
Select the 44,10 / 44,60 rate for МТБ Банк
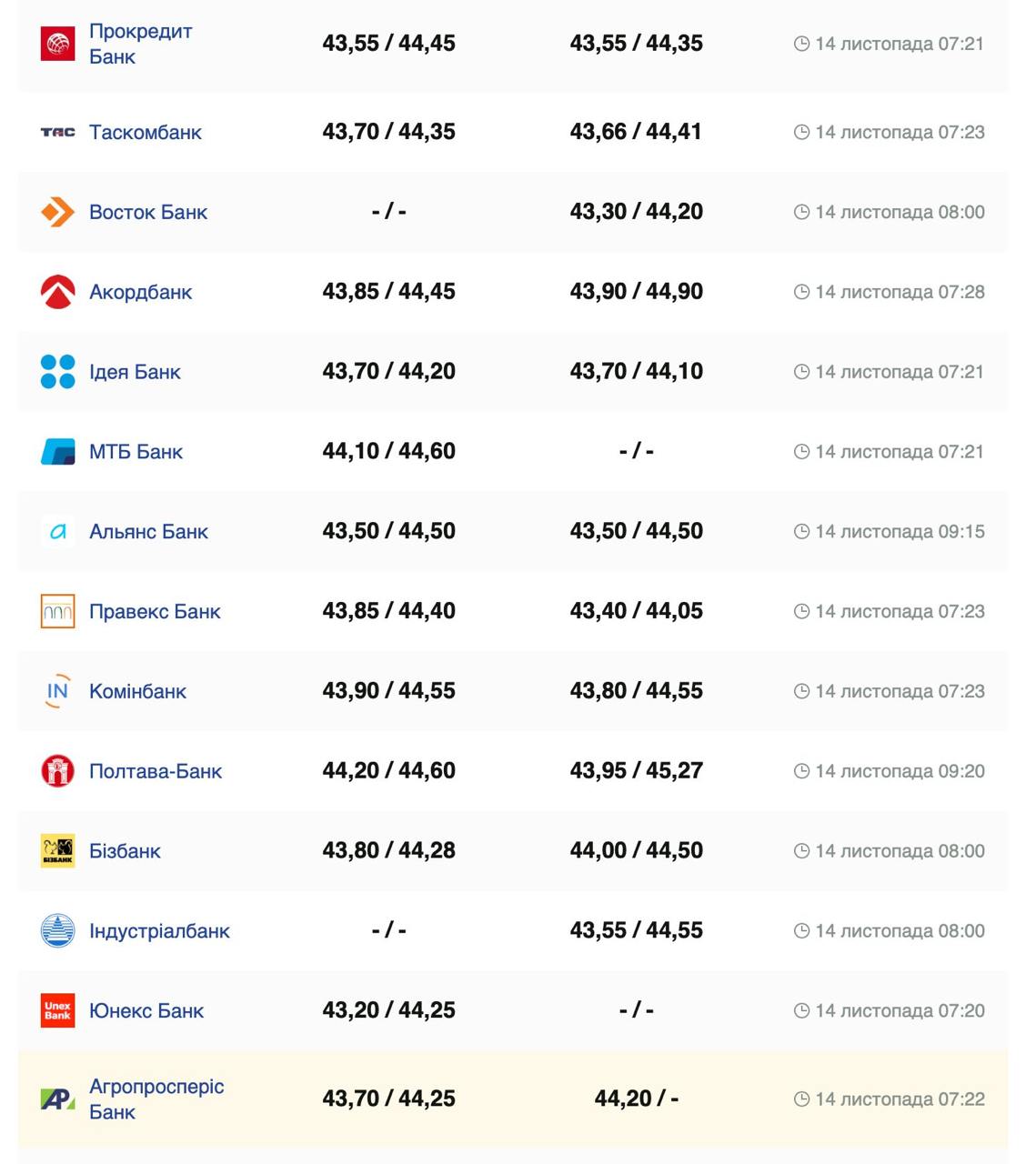[388, 451]
